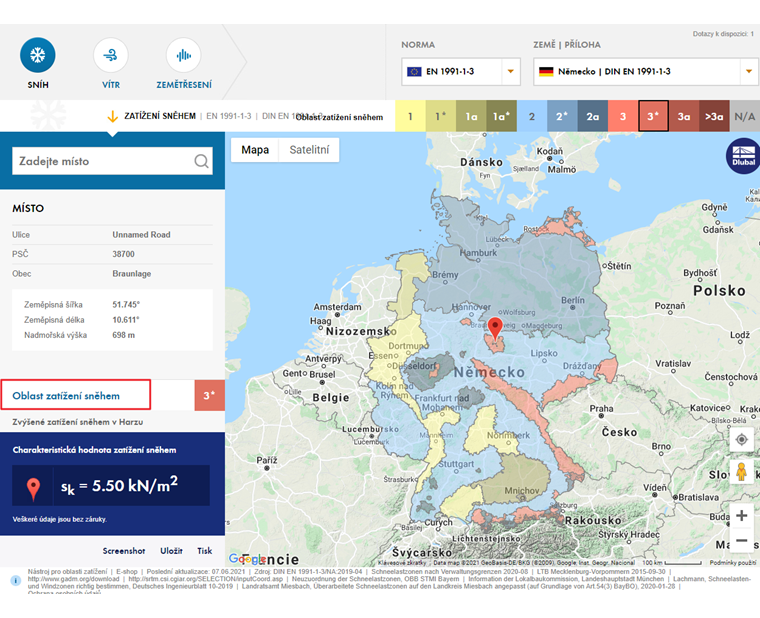This screenshot has width=760, height=618.
Task: Select the Vítr wind load icon
Action: click(111, 55)
